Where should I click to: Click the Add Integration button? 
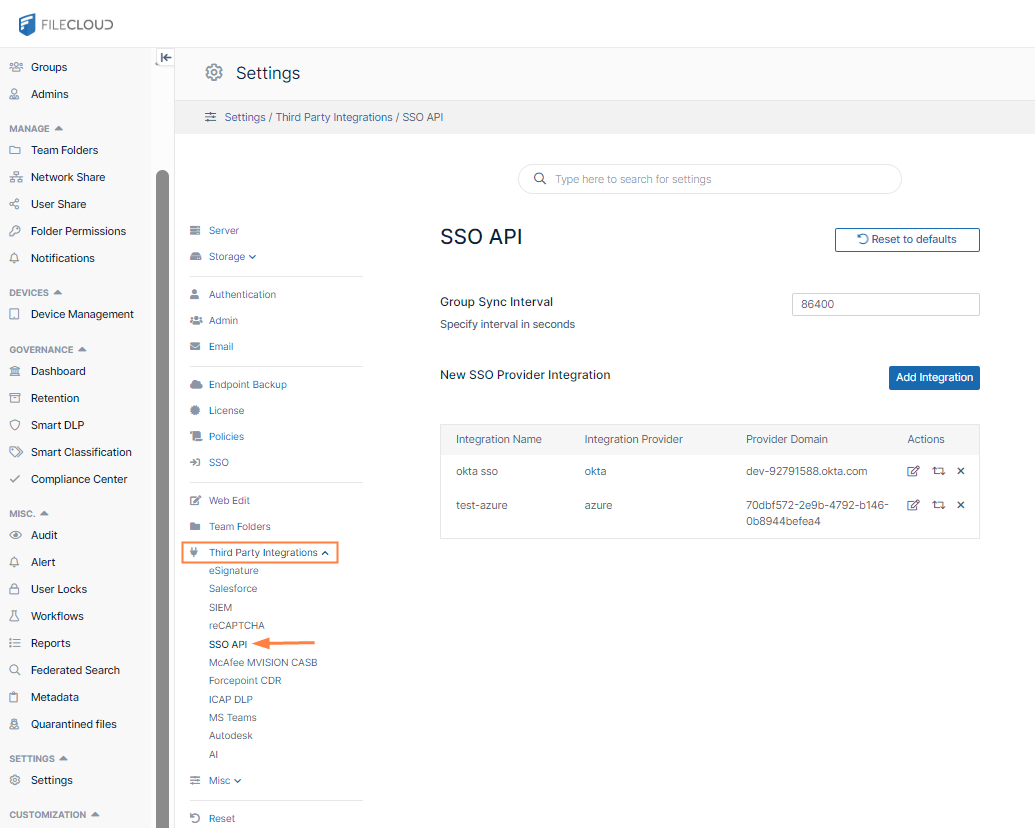(x=933, y=378)
